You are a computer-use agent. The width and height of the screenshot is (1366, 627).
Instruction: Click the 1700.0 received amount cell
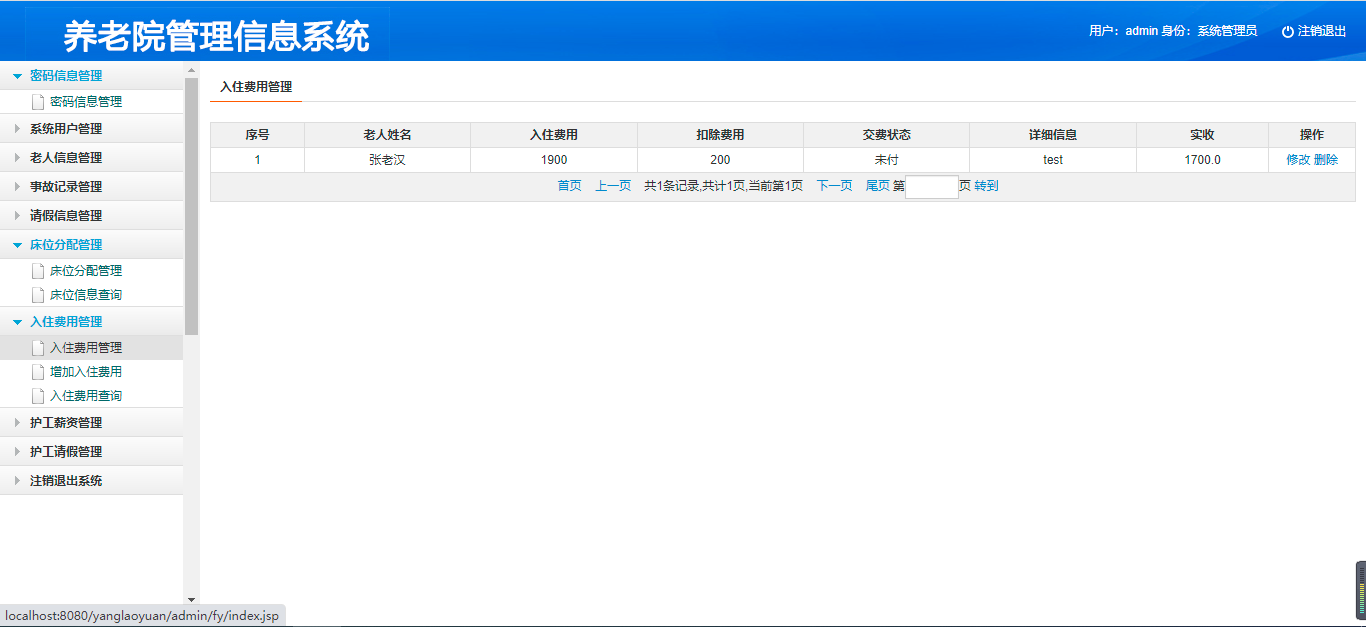click(x=1202, y=160)
